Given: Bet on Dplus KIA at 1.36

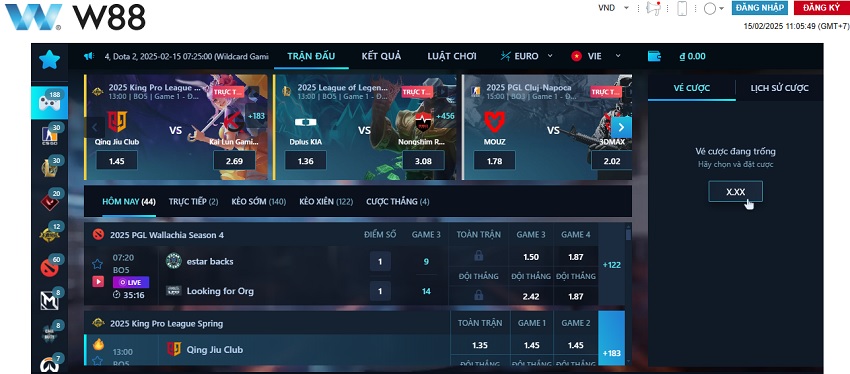Looking at the screenshot, I should point(305,160).
